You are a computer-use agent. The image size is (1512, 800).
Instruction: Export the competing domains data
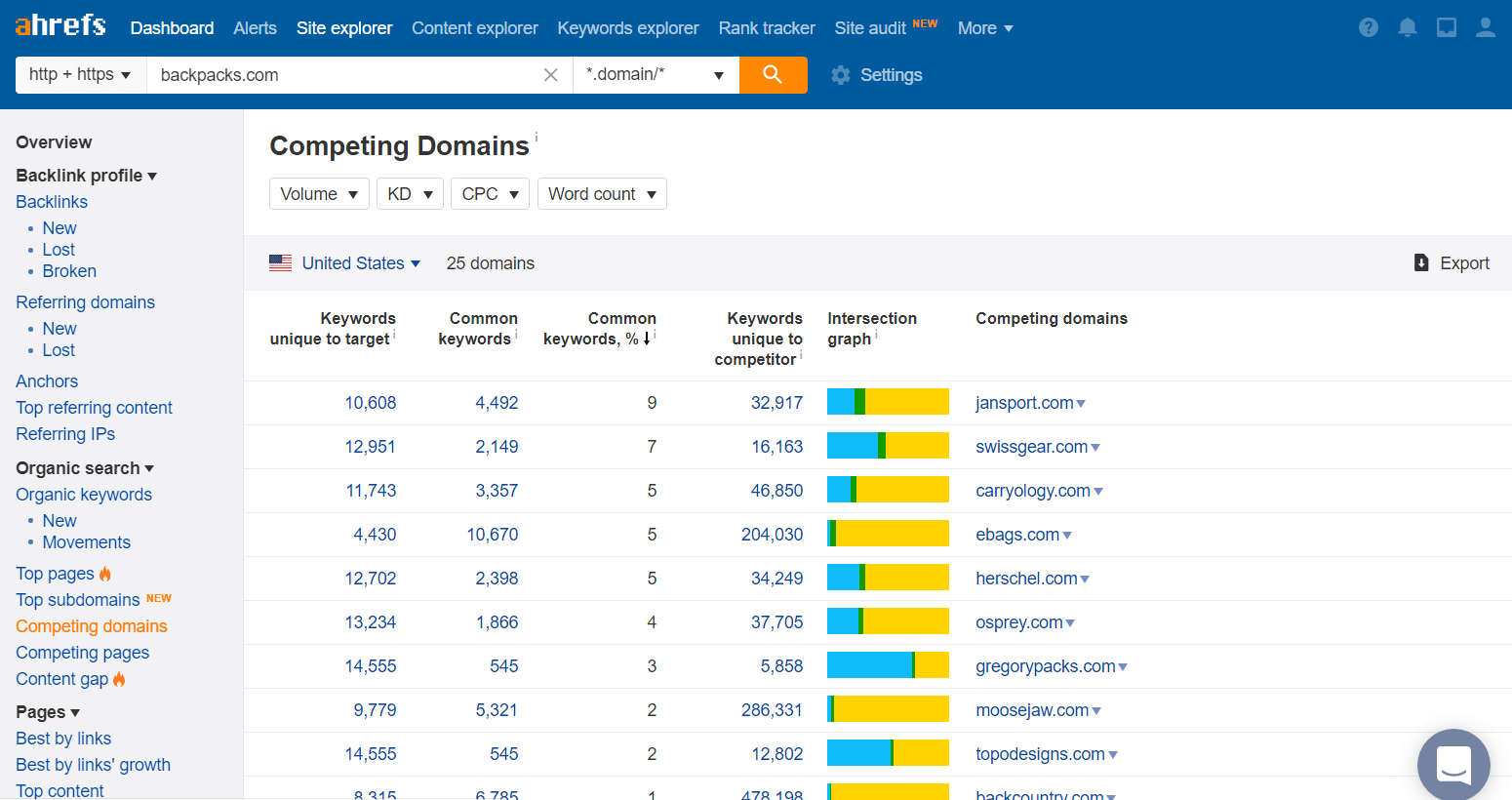coord(1451,262)
